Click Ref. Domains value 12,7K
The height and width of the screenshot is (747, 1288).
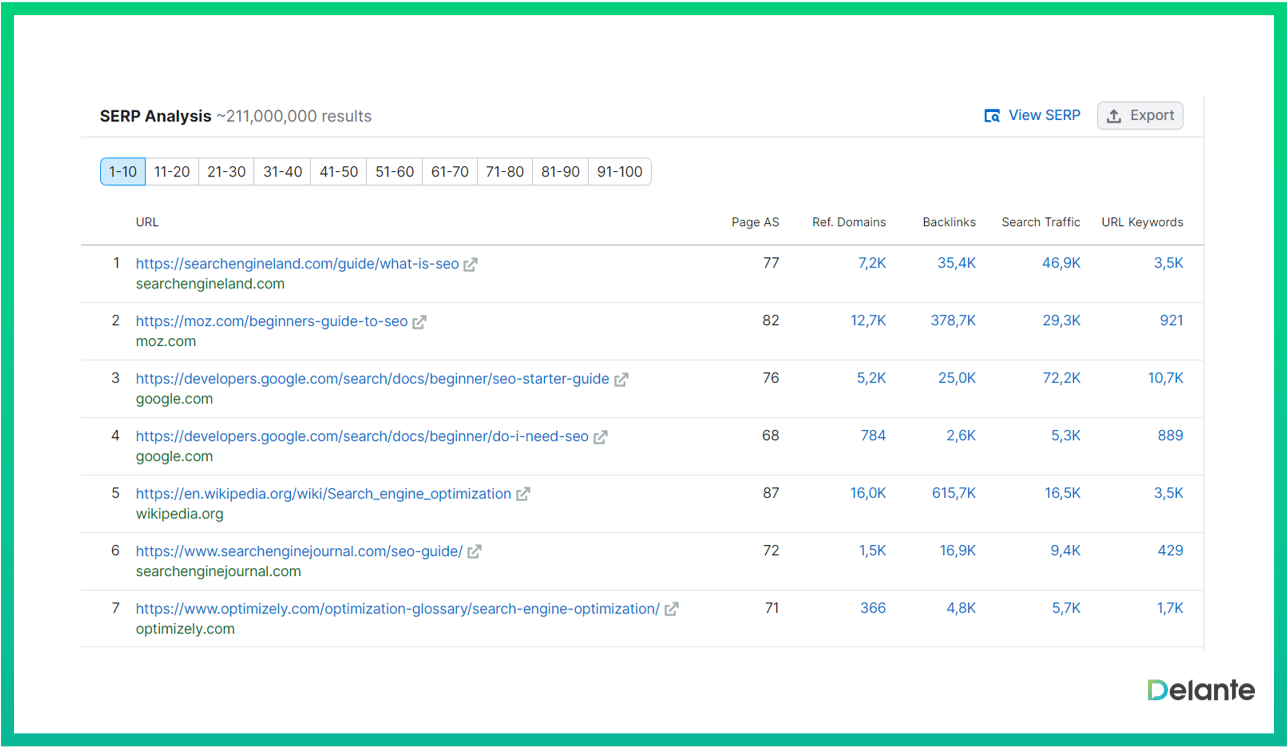(x=868, y=321)
